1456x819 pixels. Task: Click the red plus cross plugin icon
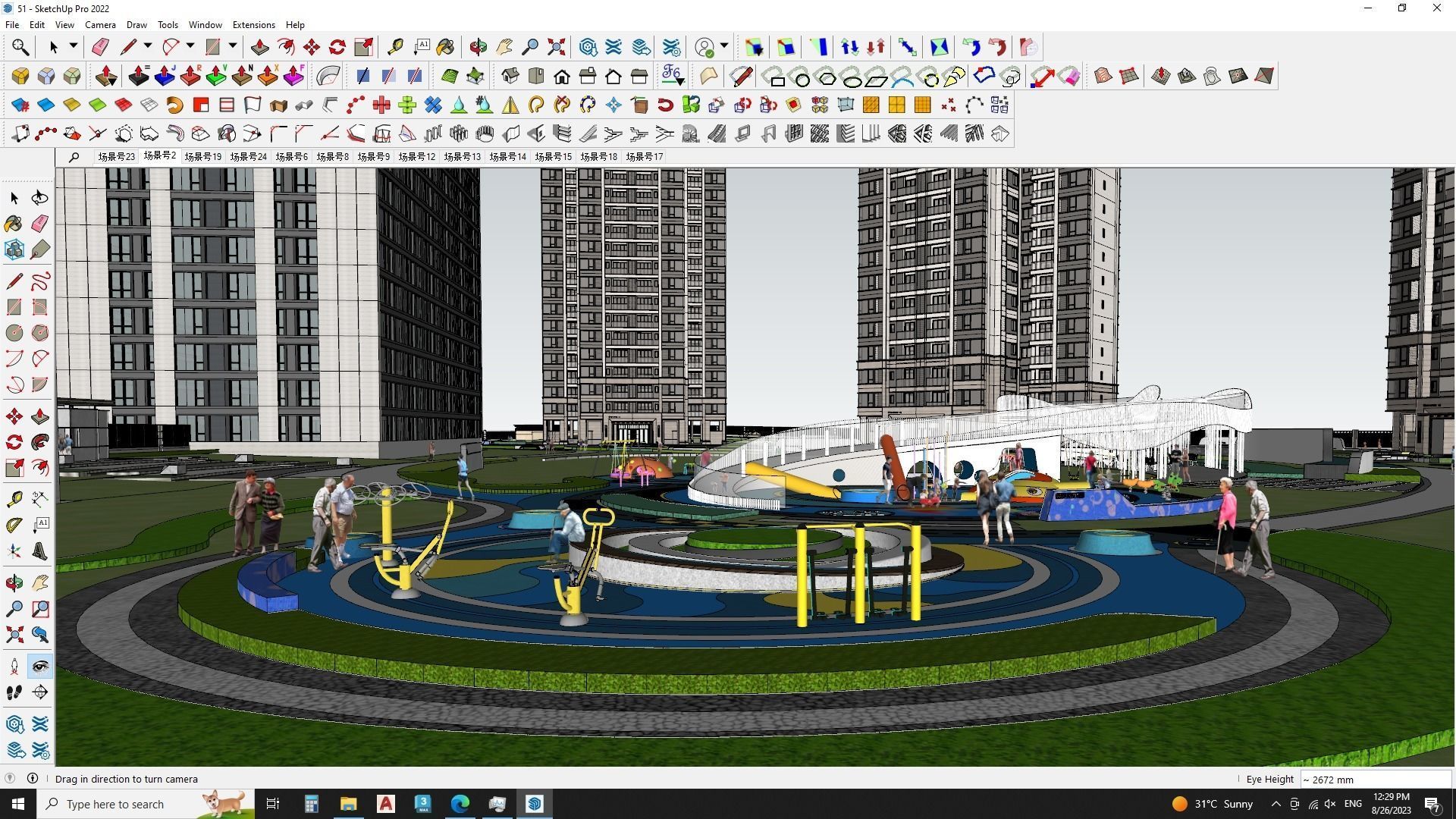381,105
